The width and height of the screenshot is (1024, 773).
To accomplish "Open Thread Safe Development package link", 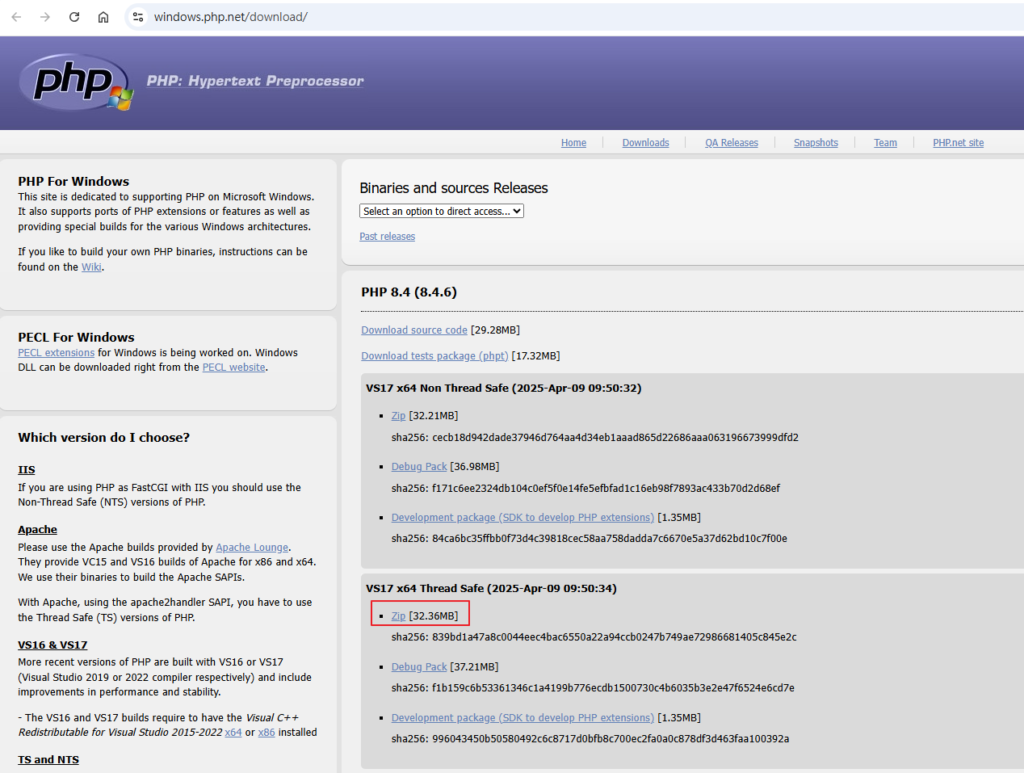I will (x=522, y=718).
